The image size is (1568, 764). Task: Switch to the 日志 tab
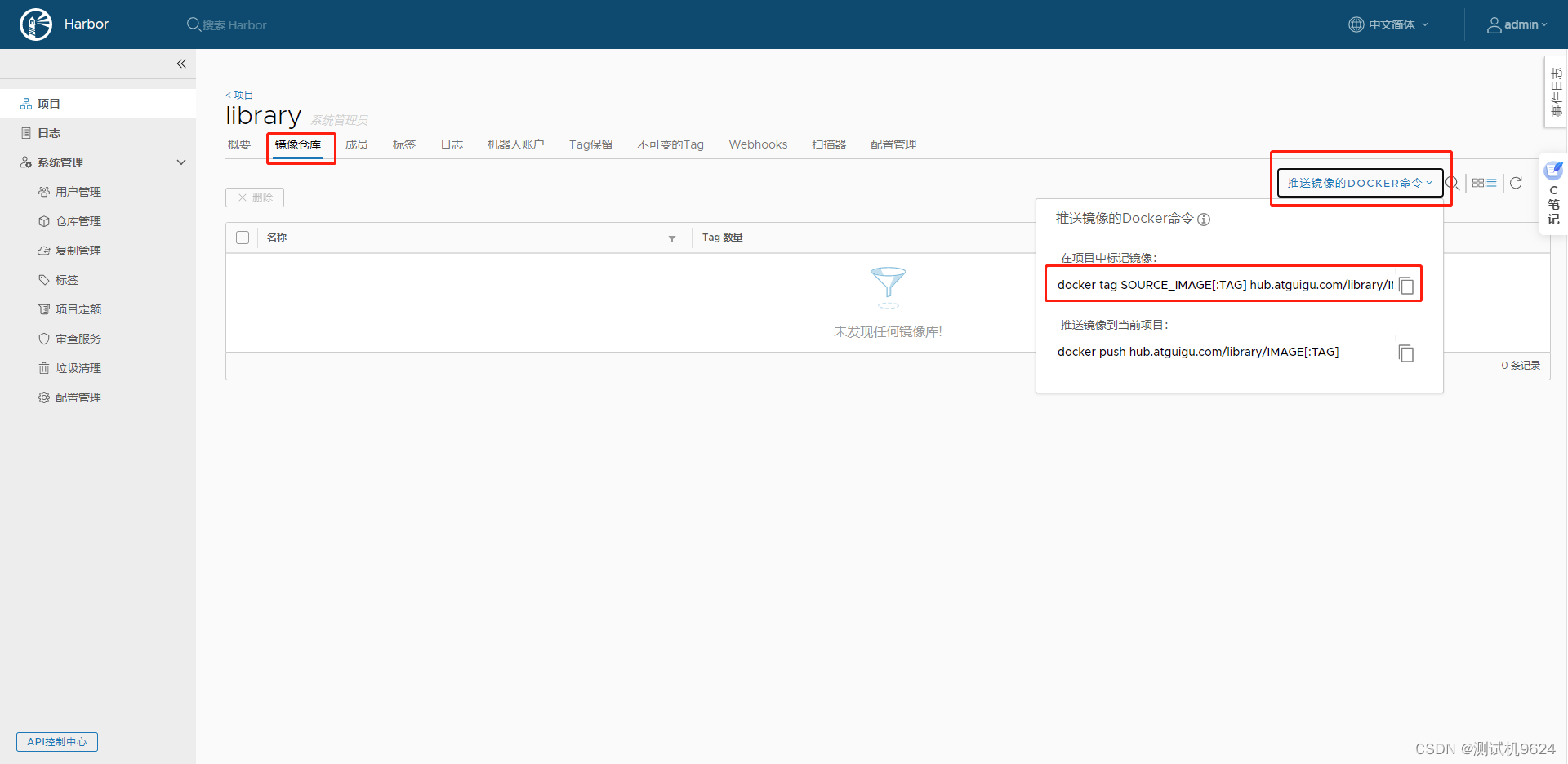click(452, 144)
